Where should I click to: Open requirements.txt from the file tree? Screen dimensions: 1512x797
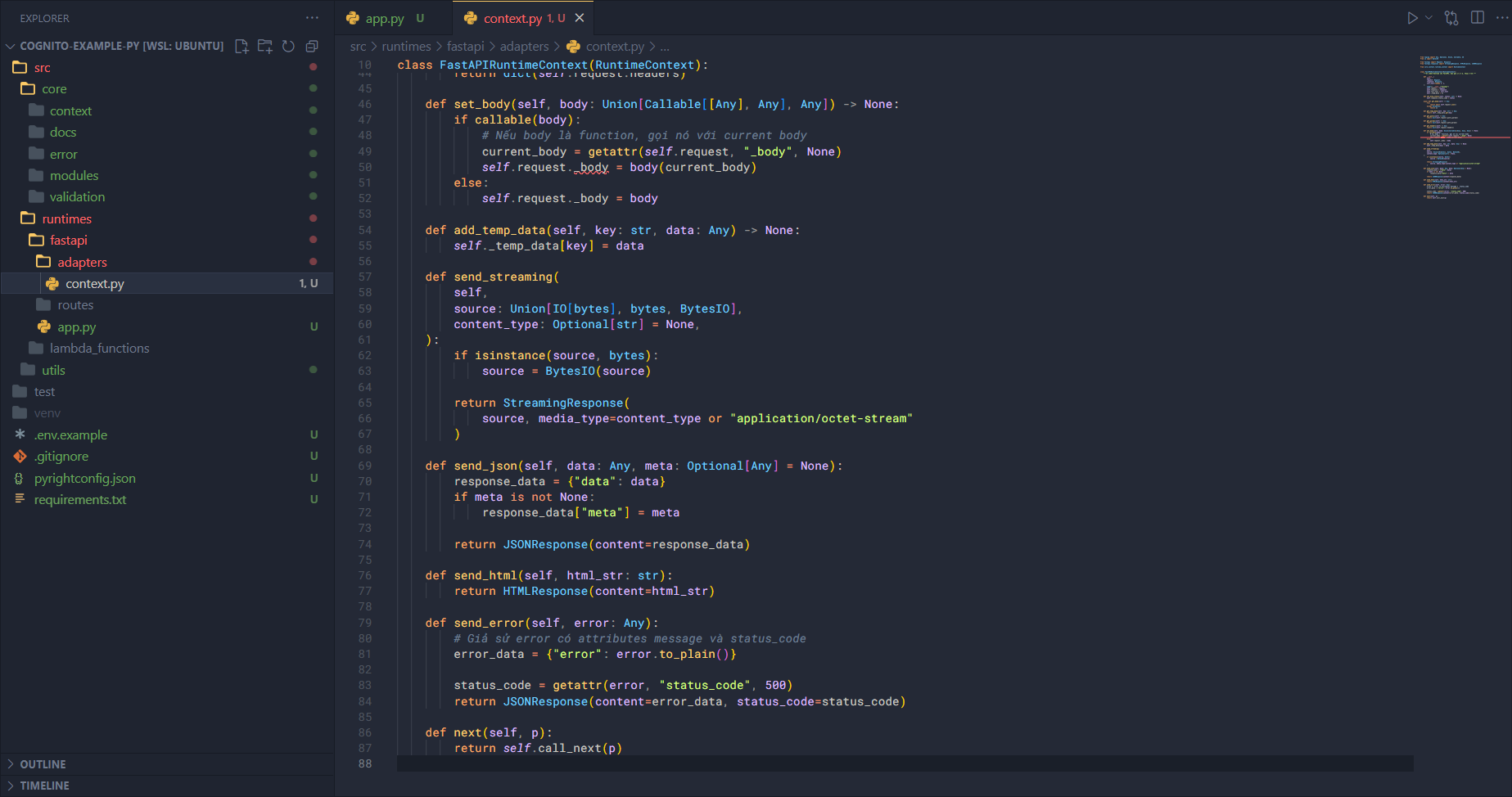click(80, 500)
